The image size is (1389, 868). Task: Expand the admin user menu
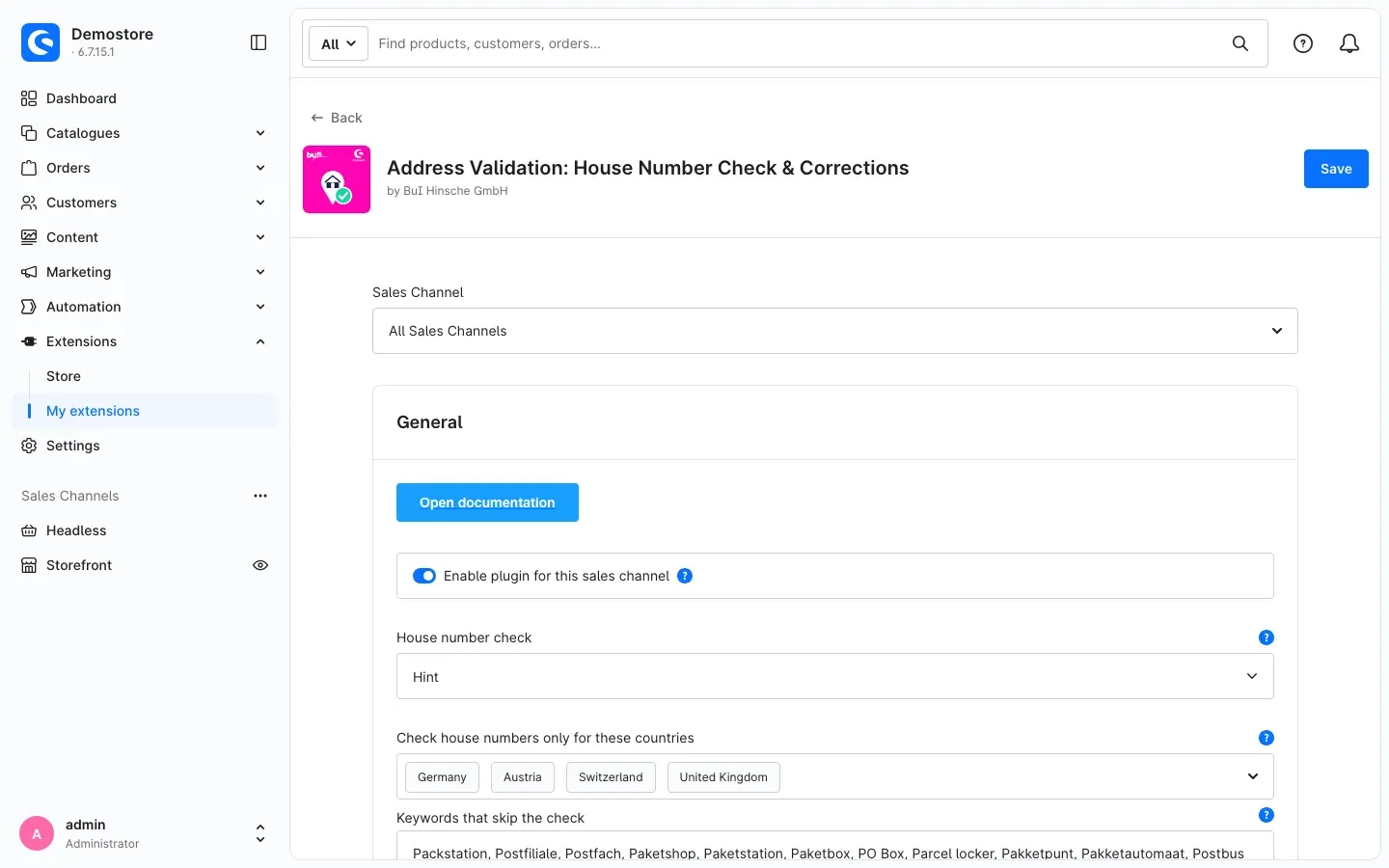pos(260,833)
